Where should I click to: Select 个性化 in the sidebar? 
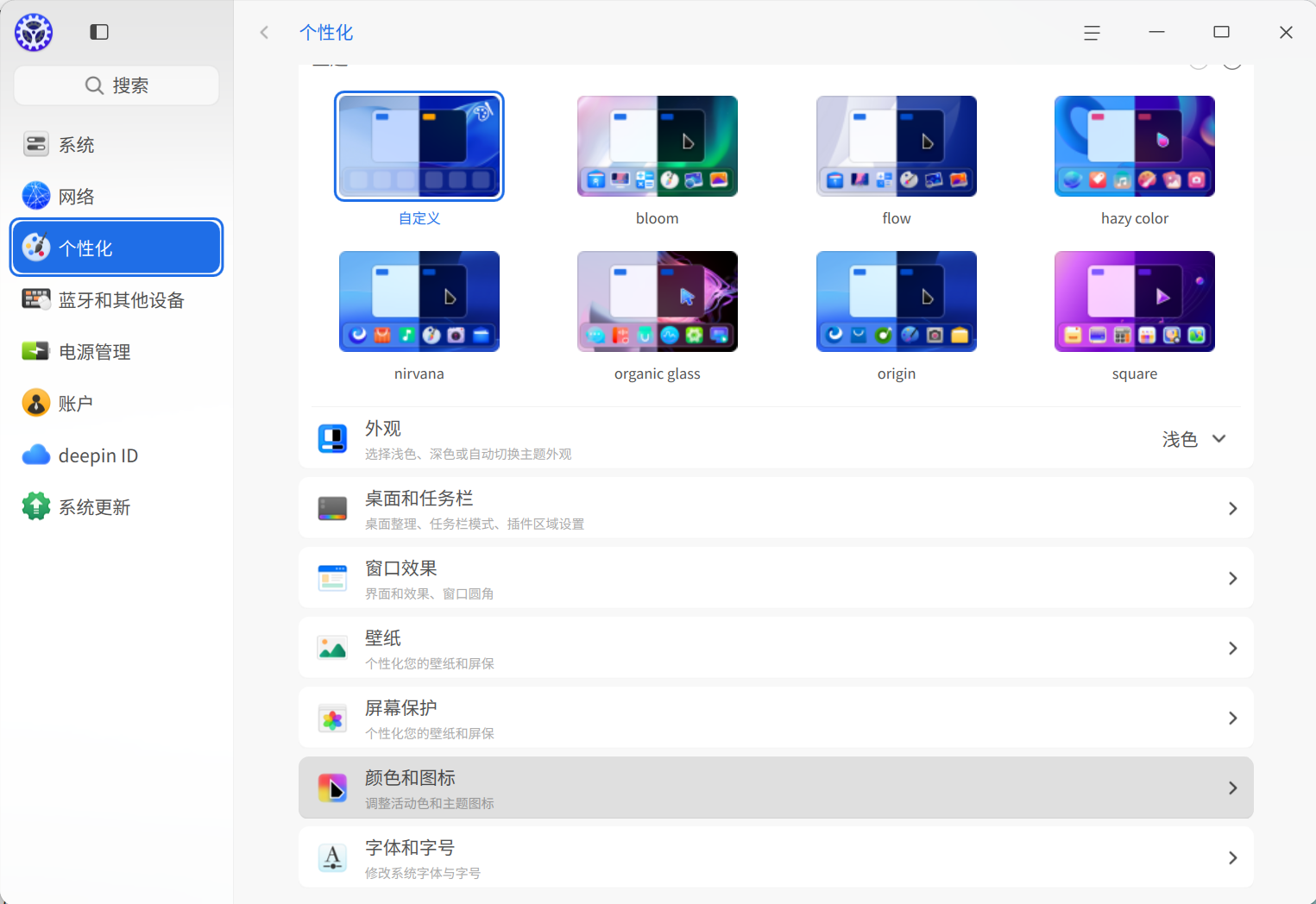tap(116, 248)
